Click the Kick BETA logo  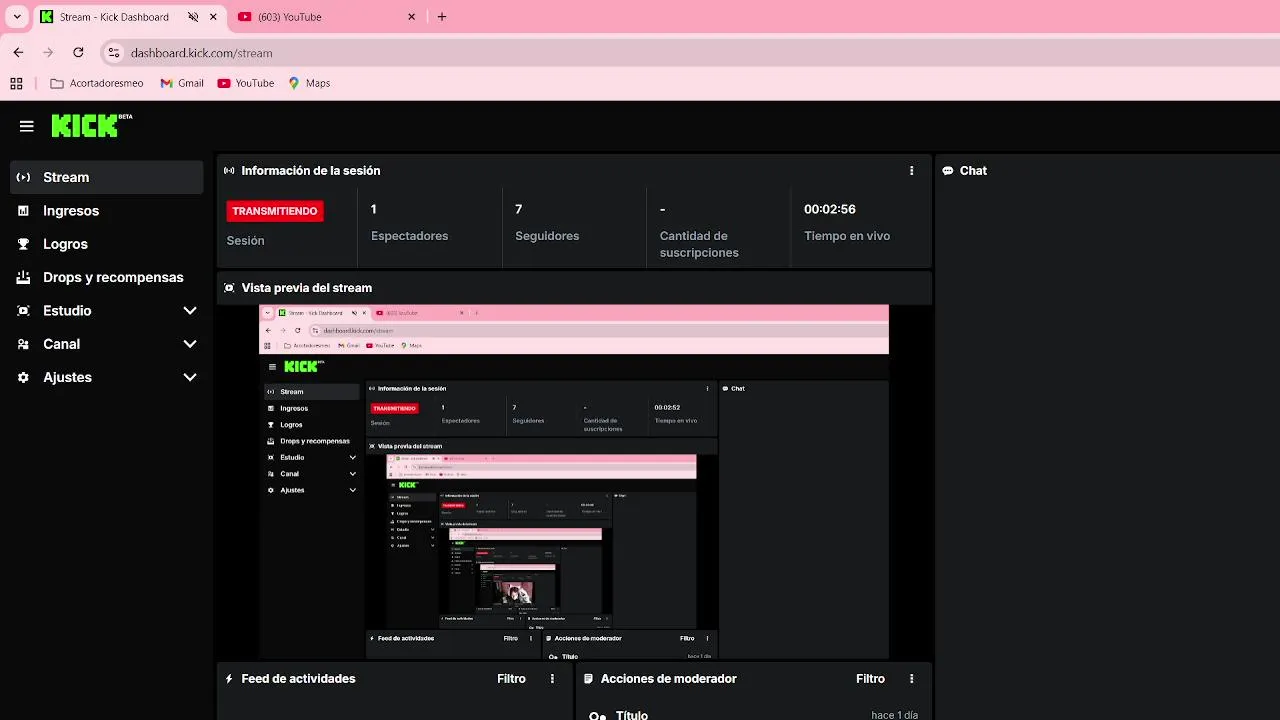tap(92, 125)
